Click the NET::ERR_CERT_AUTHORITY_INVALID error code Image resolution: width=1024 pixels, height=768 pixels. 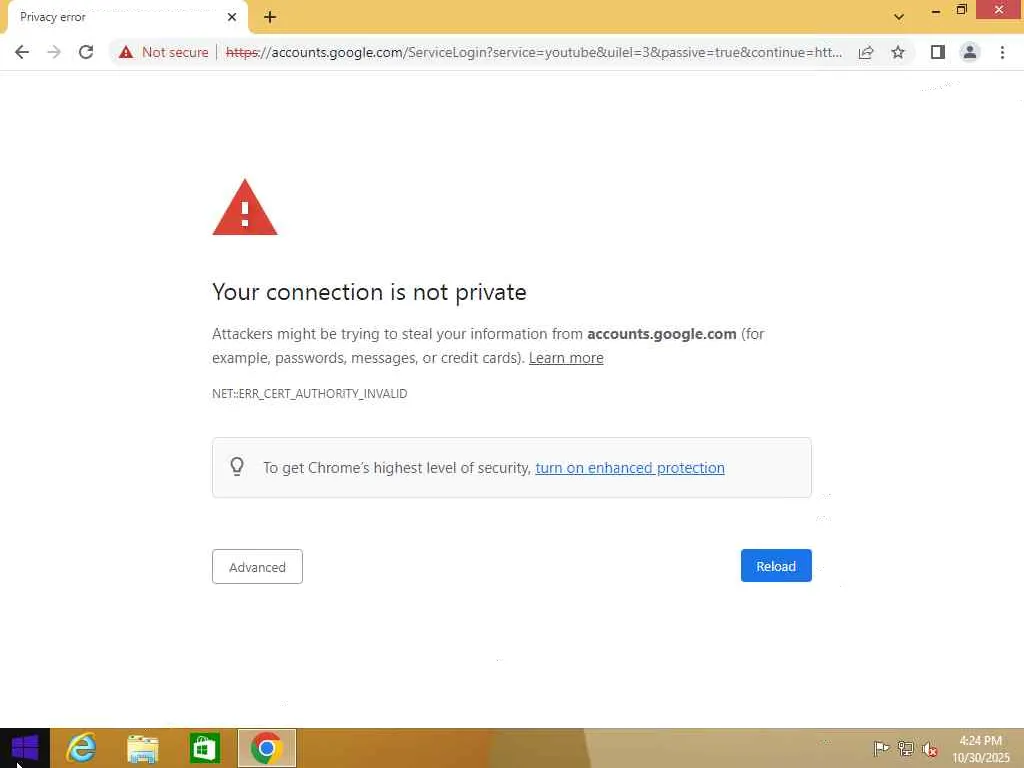pos(310,394)
